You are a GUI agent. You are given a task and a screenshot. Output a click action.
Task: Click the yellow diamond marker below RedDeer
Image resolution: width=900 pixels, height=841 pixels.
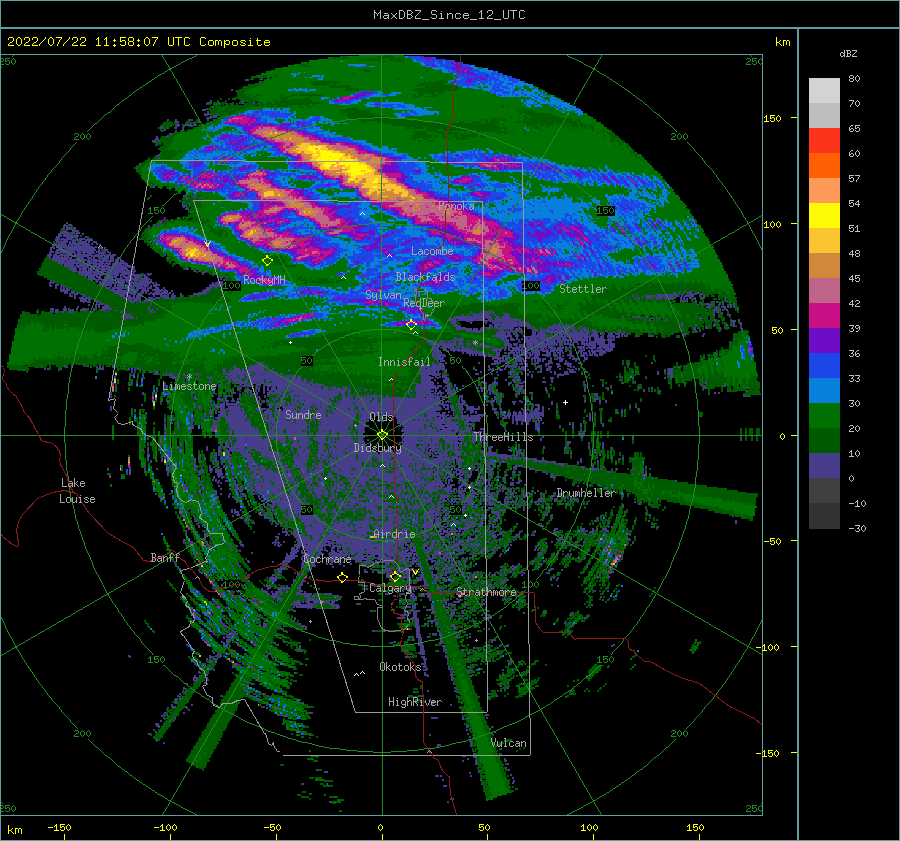tap(411, 325)
